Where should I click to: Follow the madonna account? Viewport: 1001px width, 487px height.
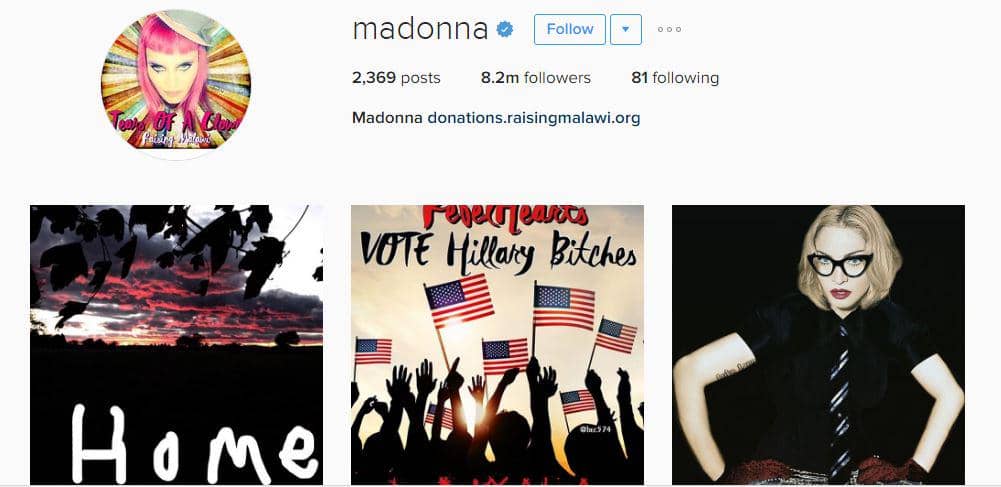[x=569, y=29]
